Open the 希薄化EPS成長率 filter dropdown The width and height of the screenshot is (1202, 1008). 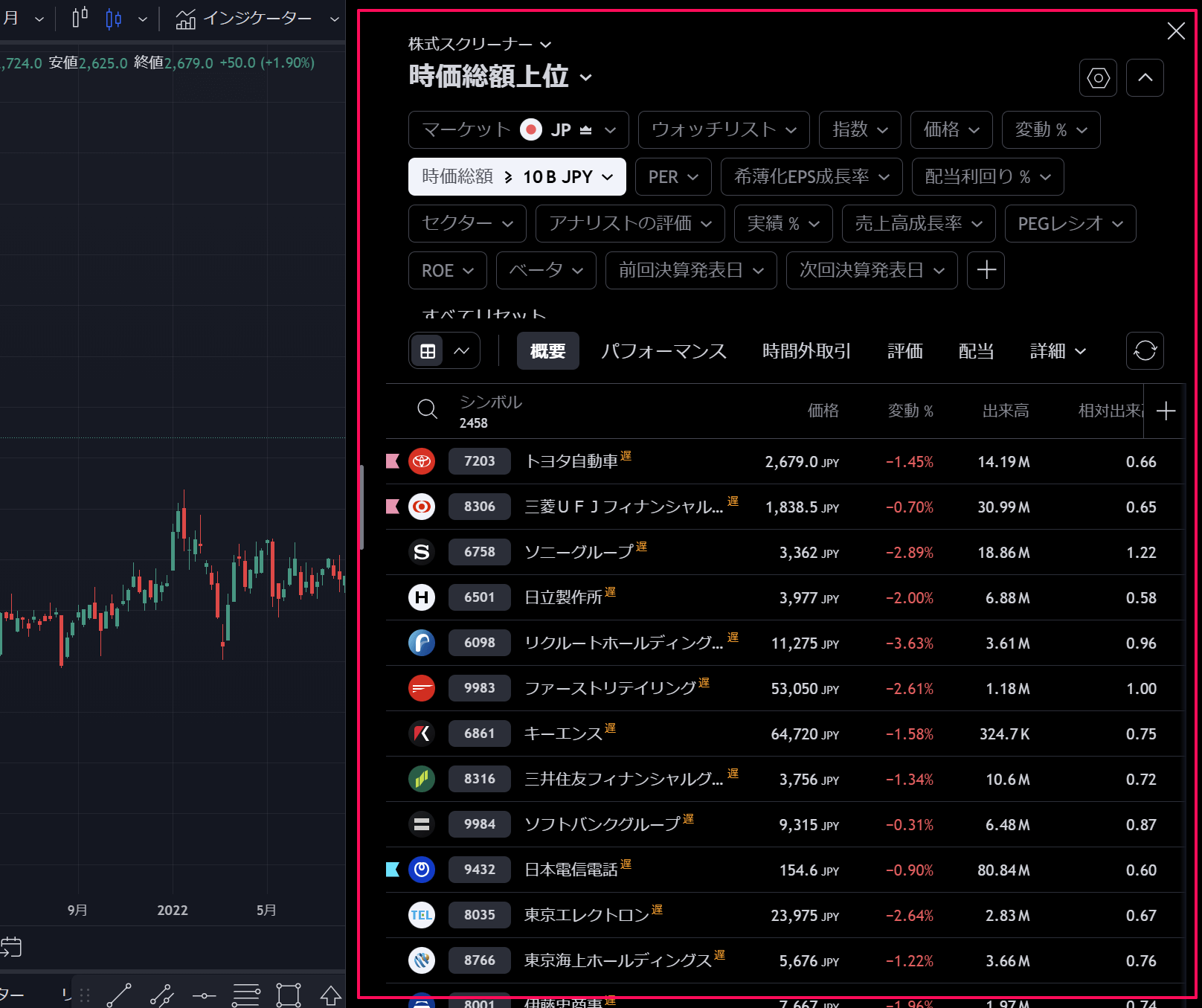(x=811, y=177)
